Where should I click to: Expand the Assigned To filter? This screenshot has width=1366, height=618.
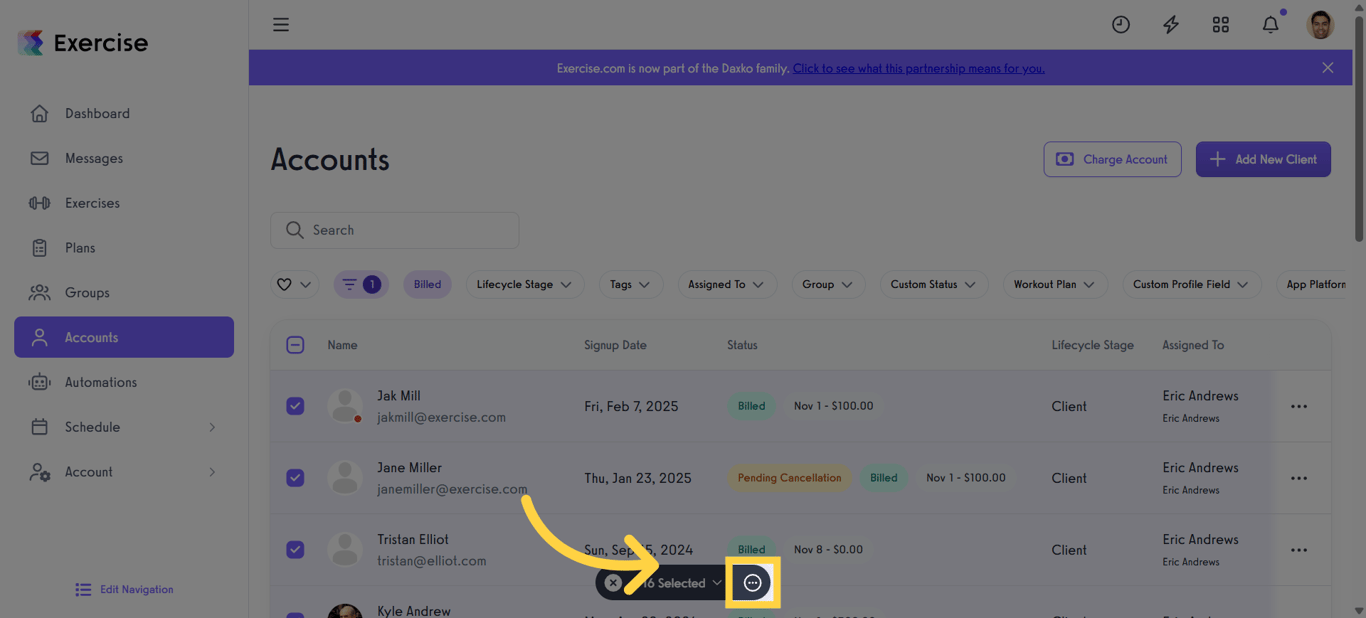(726, 285)
